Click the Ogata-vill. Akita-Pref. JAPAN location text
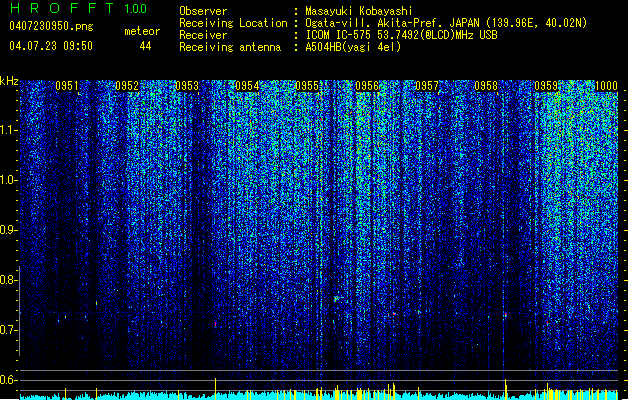The image size is (629, 400). click(446, 23)
